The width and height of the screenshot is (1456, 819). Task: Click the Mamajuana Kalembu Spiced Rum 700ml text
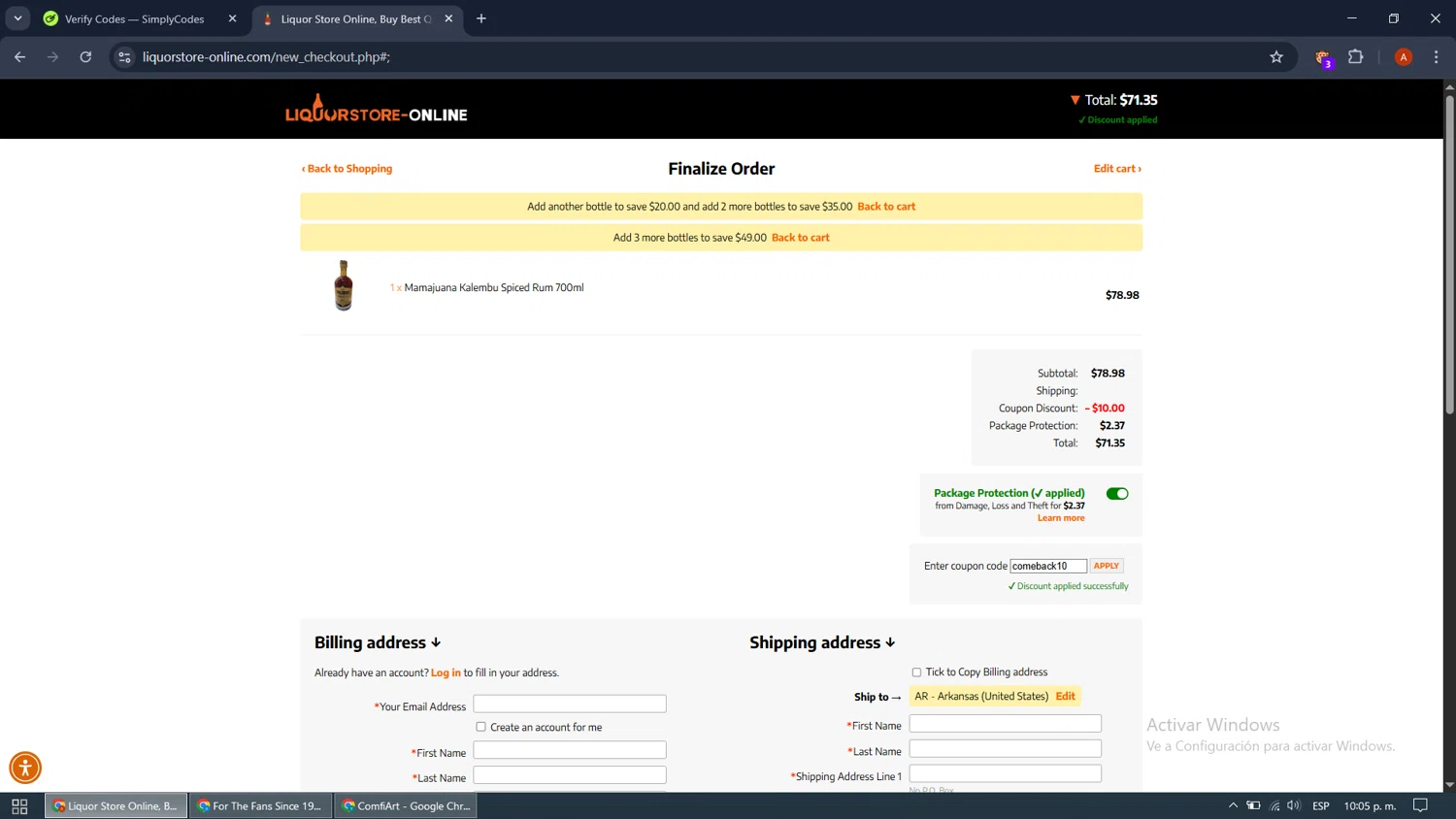click(x=494, y=288)
